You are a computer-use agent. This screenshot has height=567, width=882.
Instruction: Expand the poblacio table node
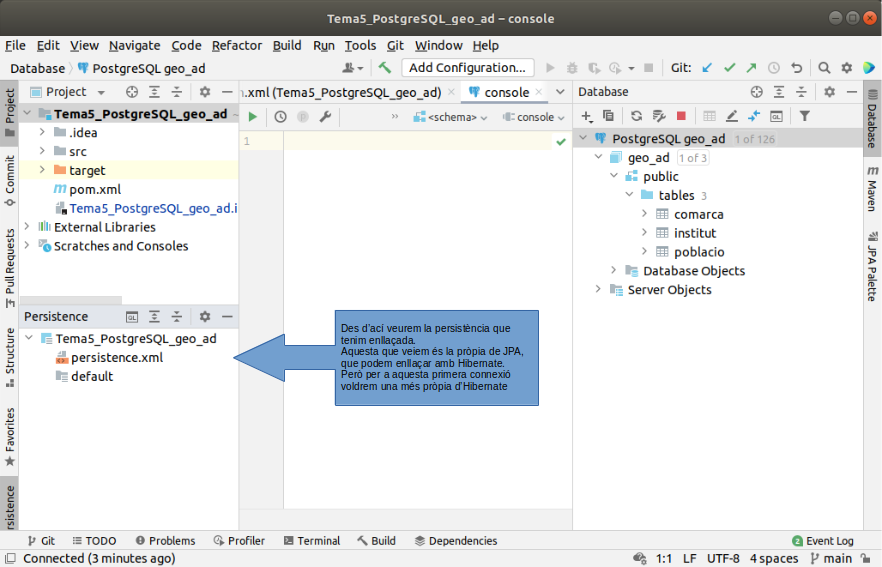tap(645, 251)
